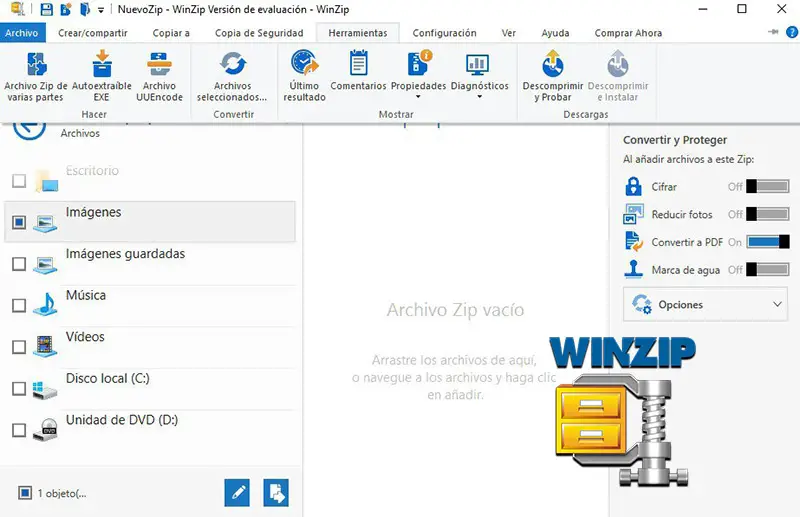Click the WinZip app icon in title bar
800x517 pixels.
coord(18,9)
